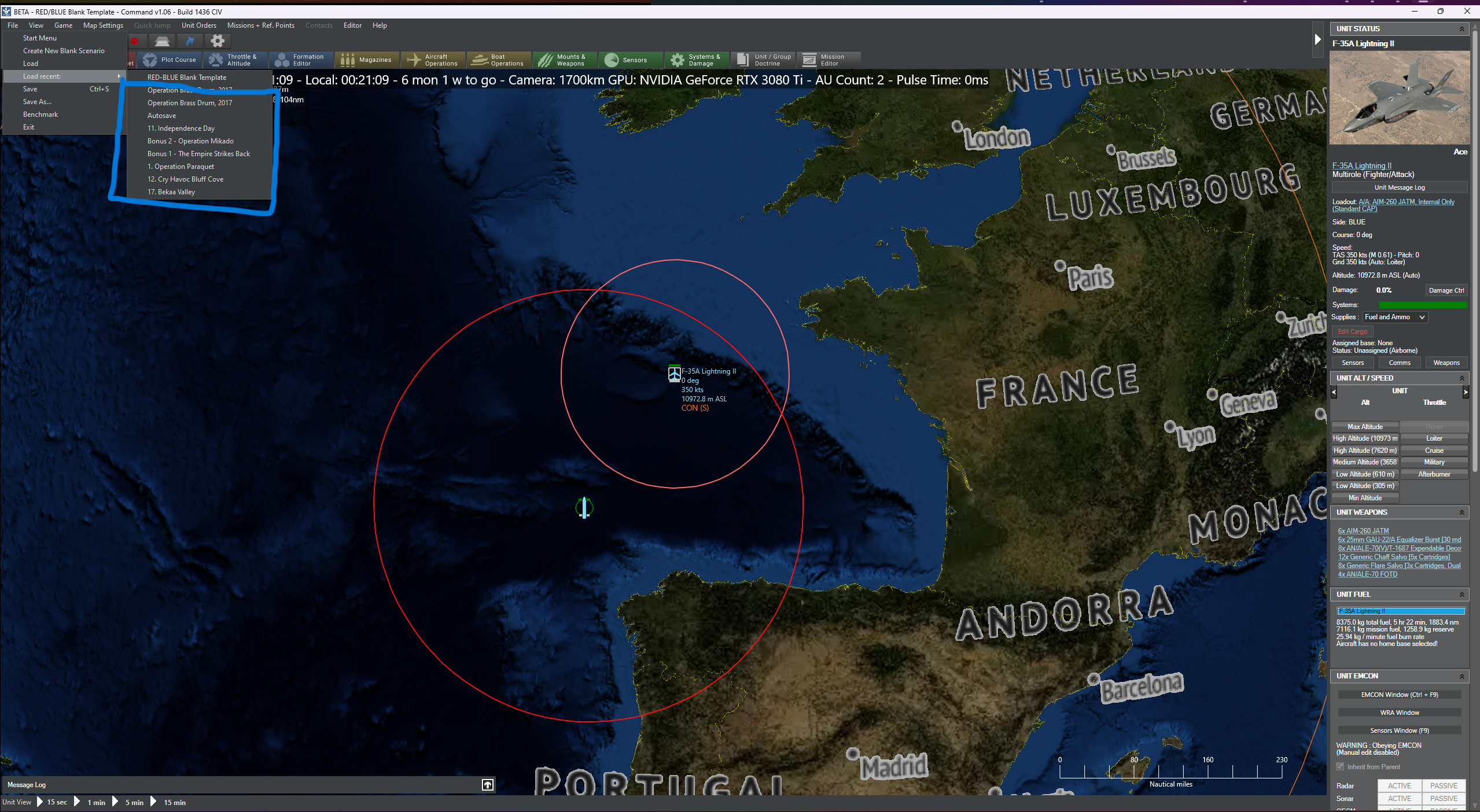Open Plot Course tool
1480x812 pixels.
[170, 60]
